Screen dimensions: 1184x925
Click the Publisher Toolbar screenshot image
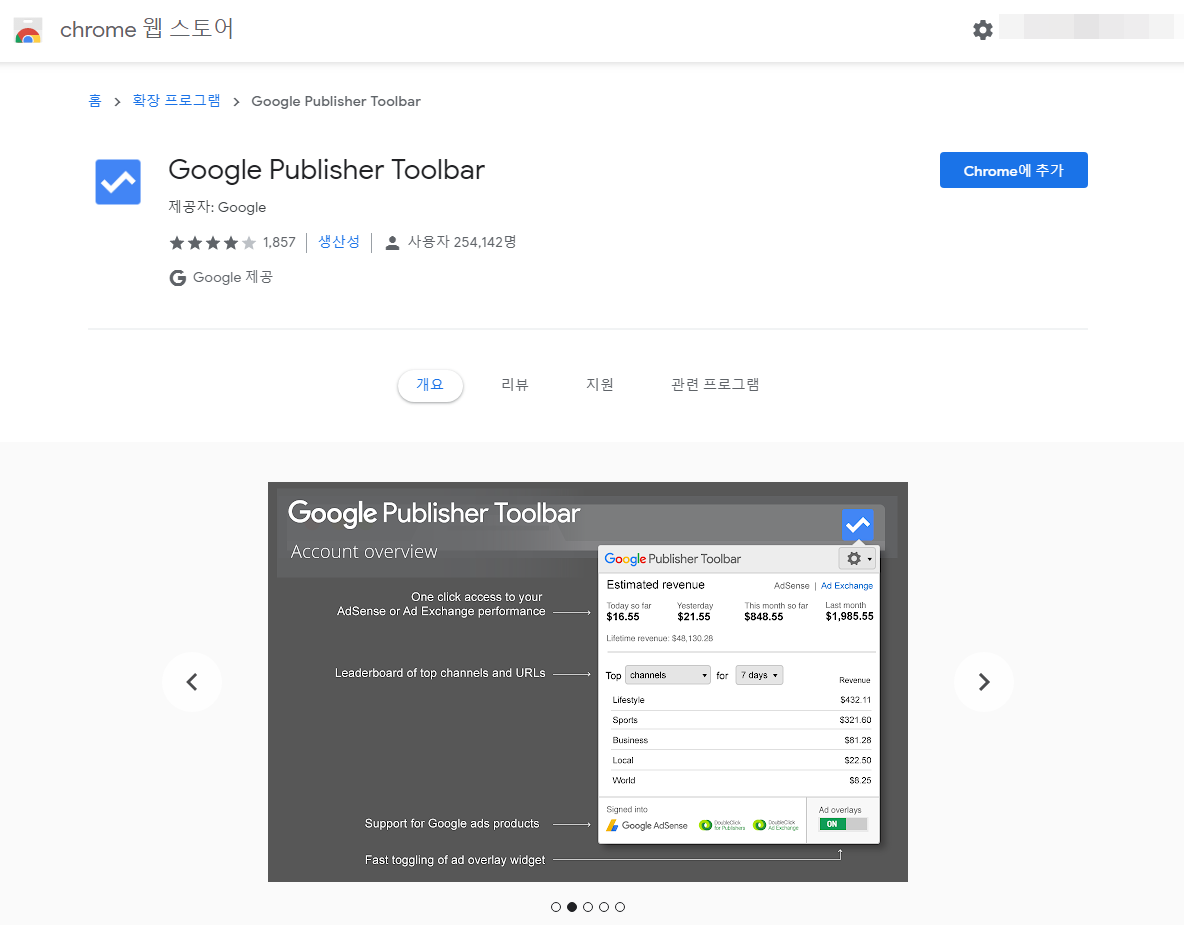pos(587,682)
